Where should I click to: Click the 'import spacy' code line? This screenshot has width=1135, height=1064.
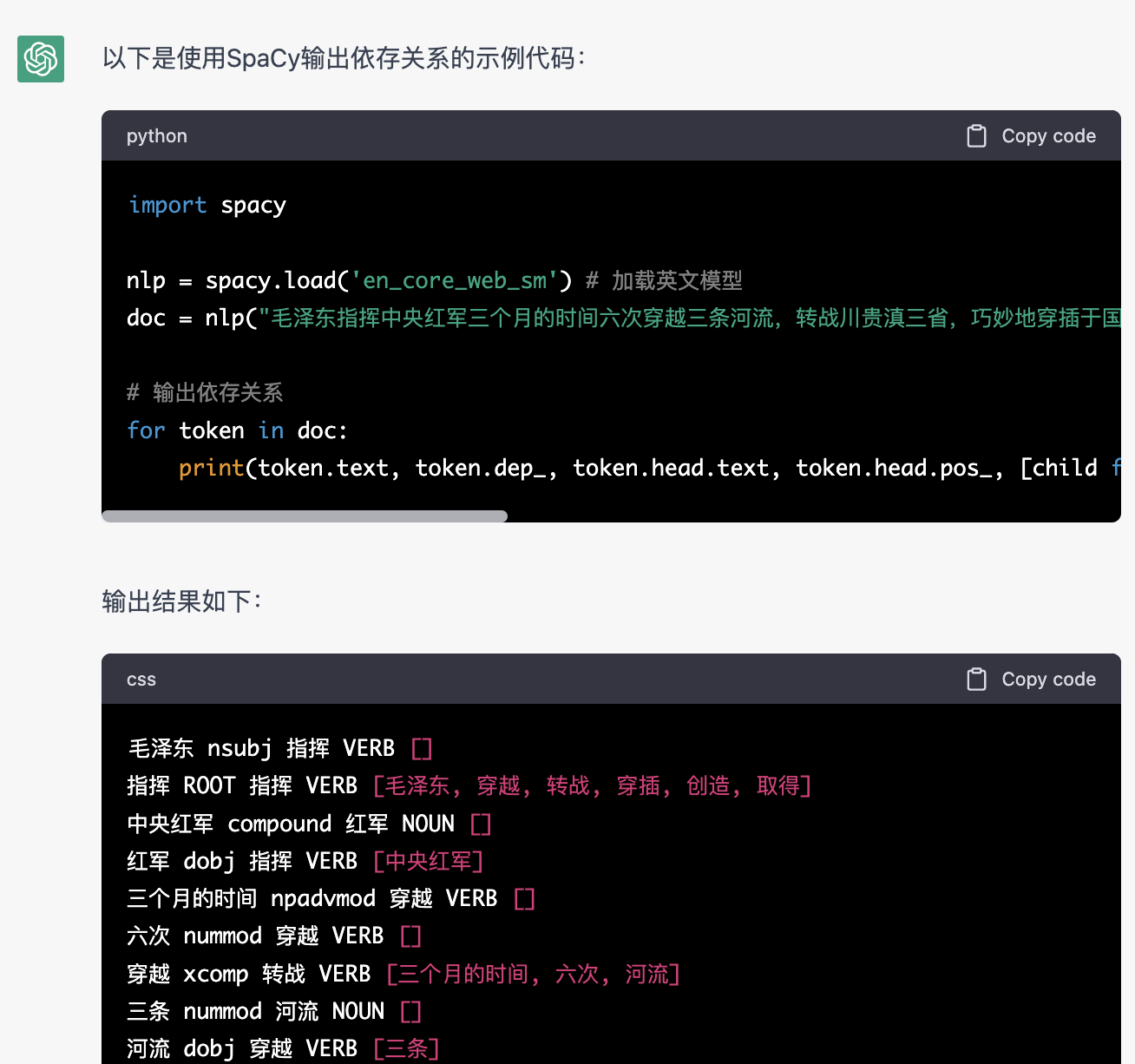click(207, 206)
